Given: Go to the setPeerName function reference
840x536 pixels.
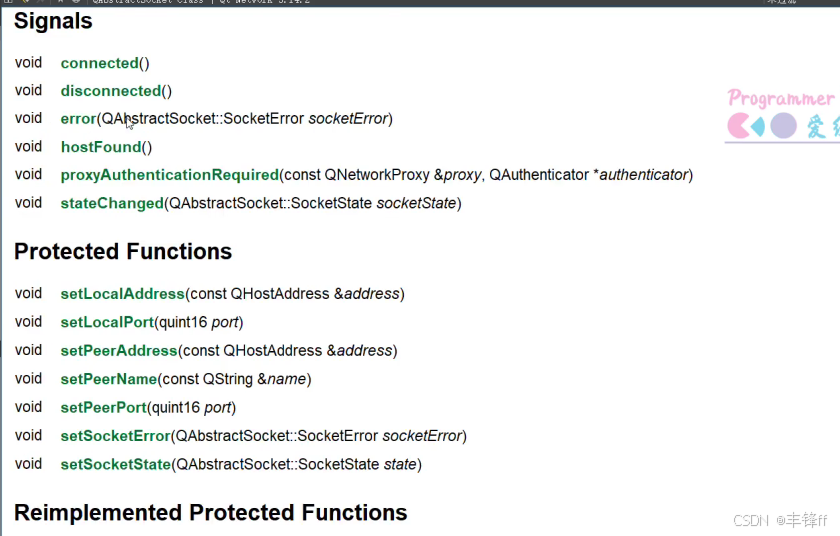Looking at the screenshot, I should pos(109,379).
